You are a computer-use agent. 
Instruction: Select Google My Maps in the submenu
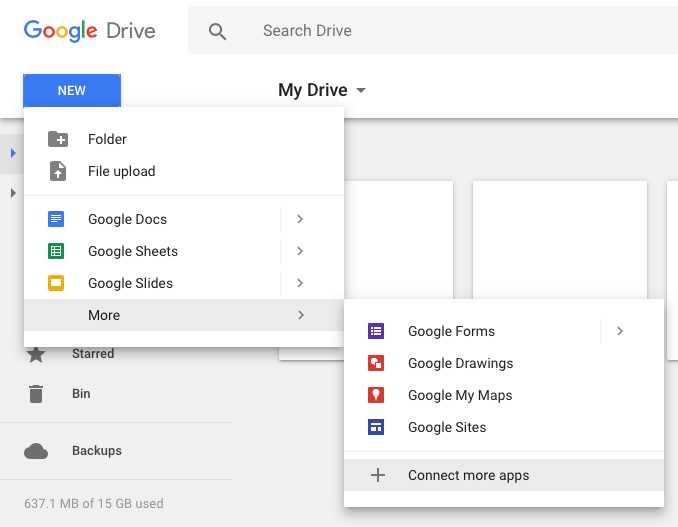tap(504, 395)
